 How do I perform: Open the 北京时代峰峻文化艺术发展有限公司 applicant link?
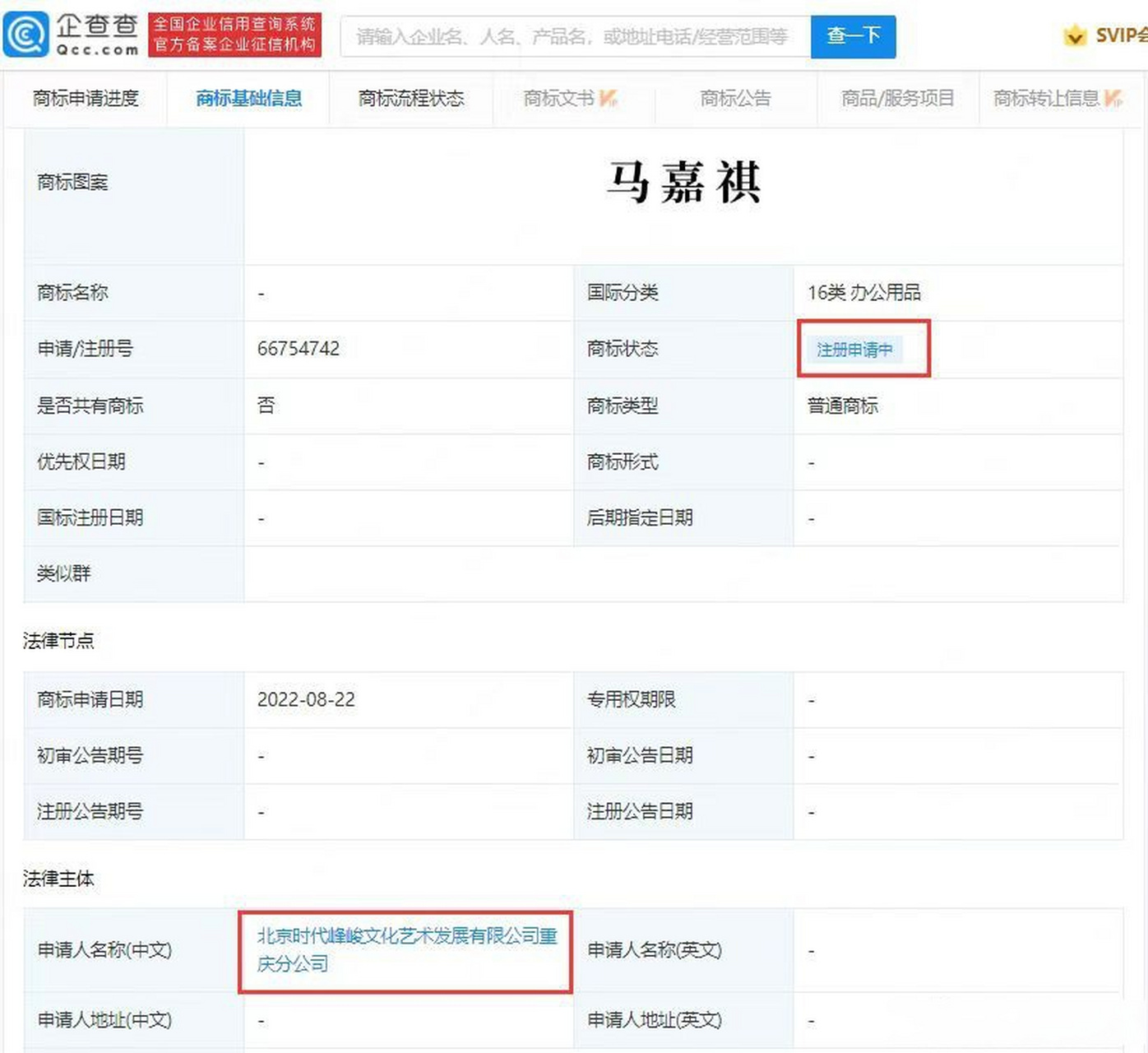(x=406, y=949)
